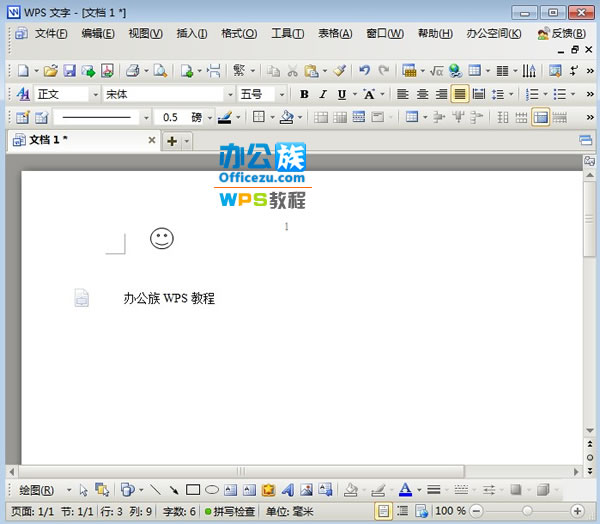Click the spell check 拼写检查 status indicator

pos(230,511)
